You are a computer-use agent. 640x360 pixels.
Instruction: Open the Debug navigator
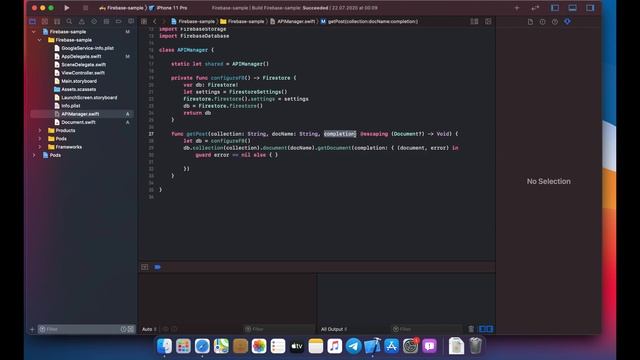pyautogui.click(x=106, y=22)
